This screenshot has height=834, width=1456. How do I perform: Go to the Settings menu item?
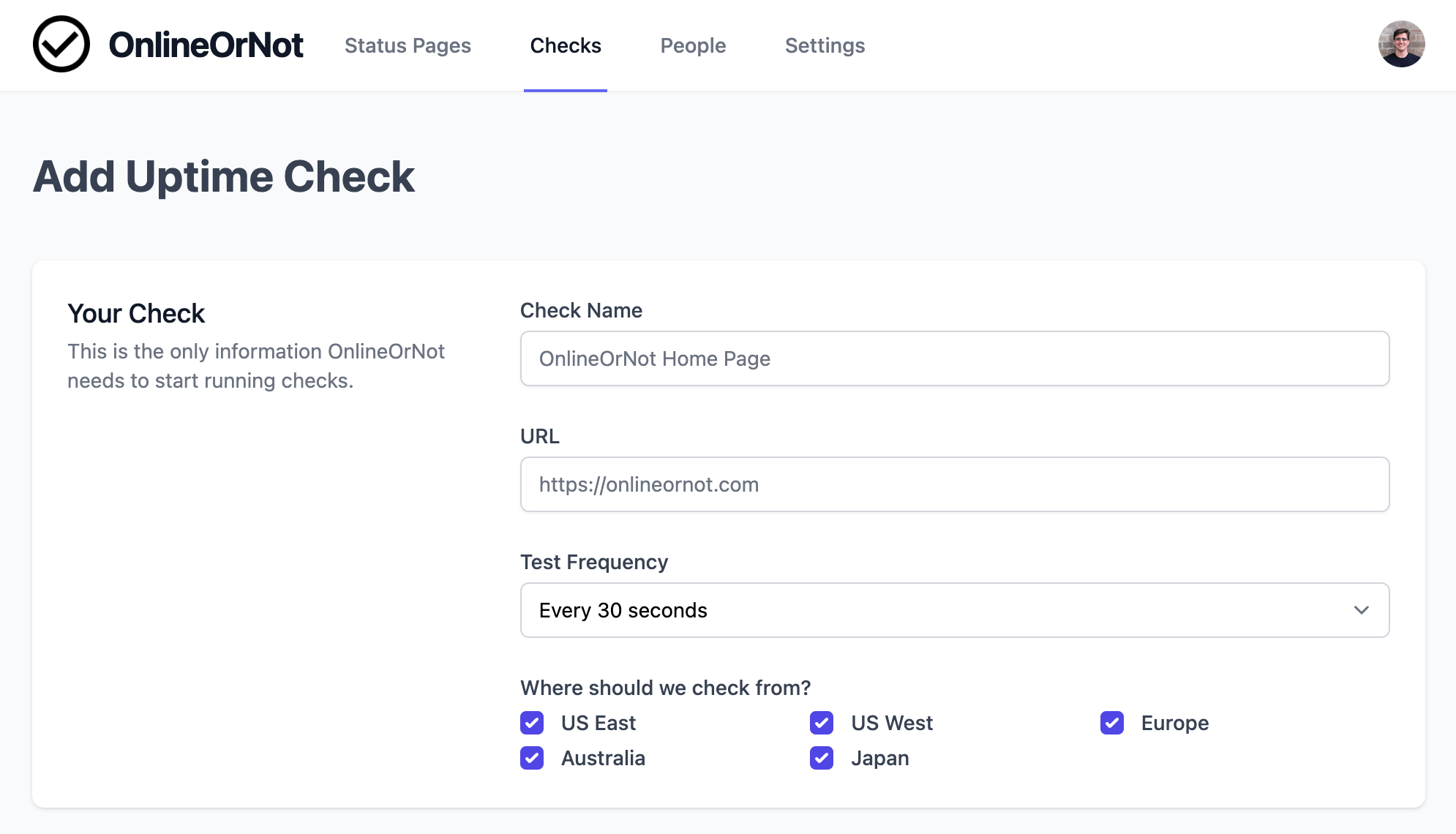pyautogui.click(x=825, y=45)
